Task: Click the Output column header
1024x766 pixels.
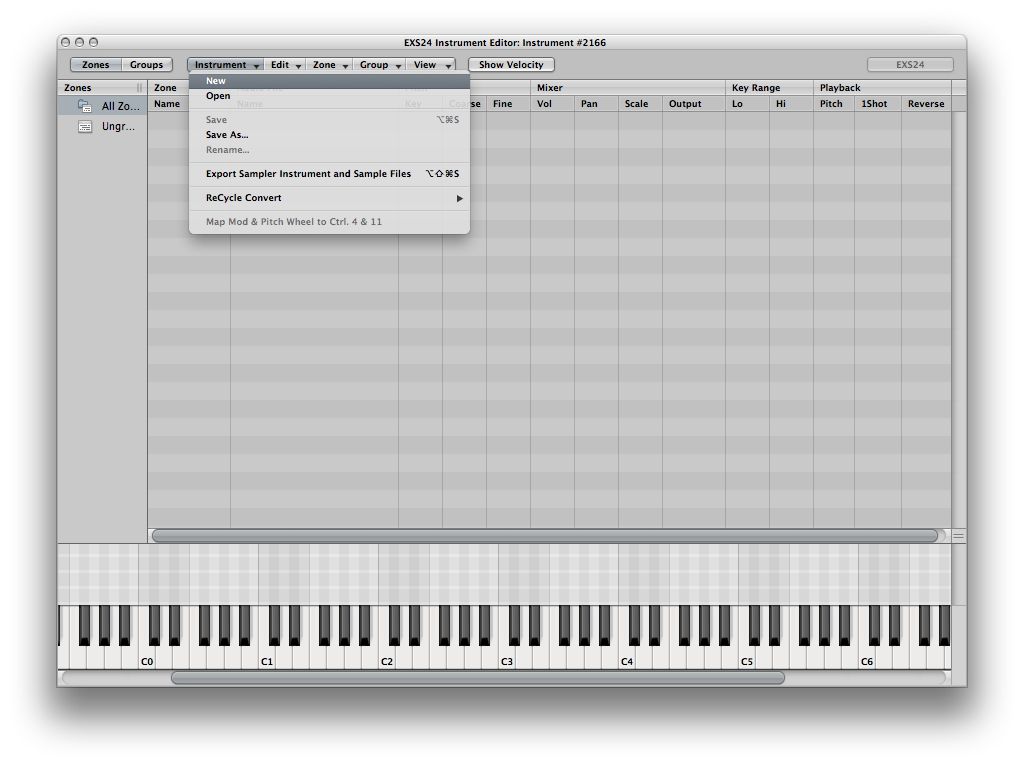Action: pyautogui.click(x=694, y=104)
